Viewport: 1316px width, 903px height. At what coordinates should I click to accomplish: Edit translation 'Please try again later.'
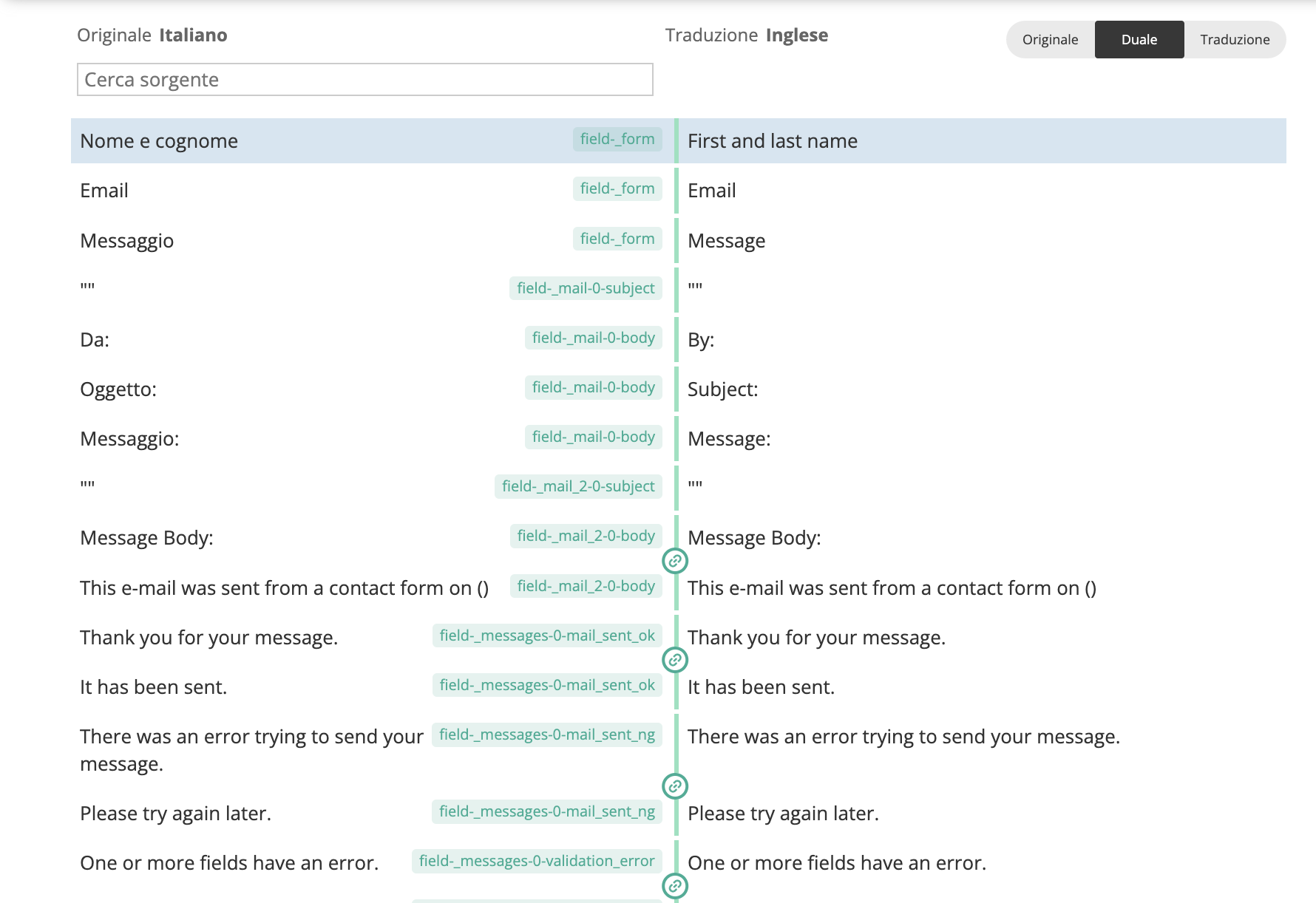click(x=783, y=814)
